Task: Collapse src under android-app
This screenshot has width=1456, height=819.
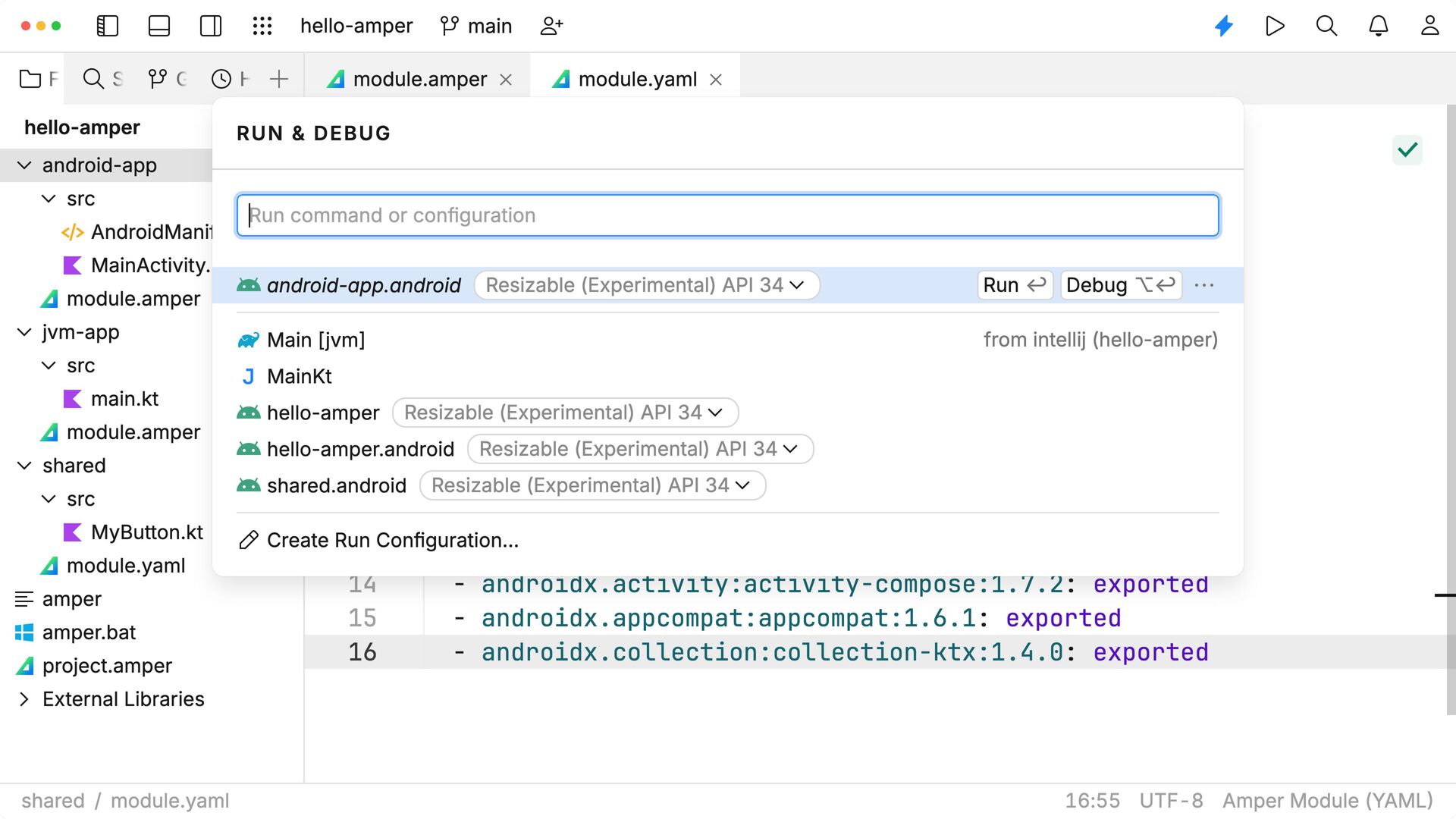Action: [49, 199]
